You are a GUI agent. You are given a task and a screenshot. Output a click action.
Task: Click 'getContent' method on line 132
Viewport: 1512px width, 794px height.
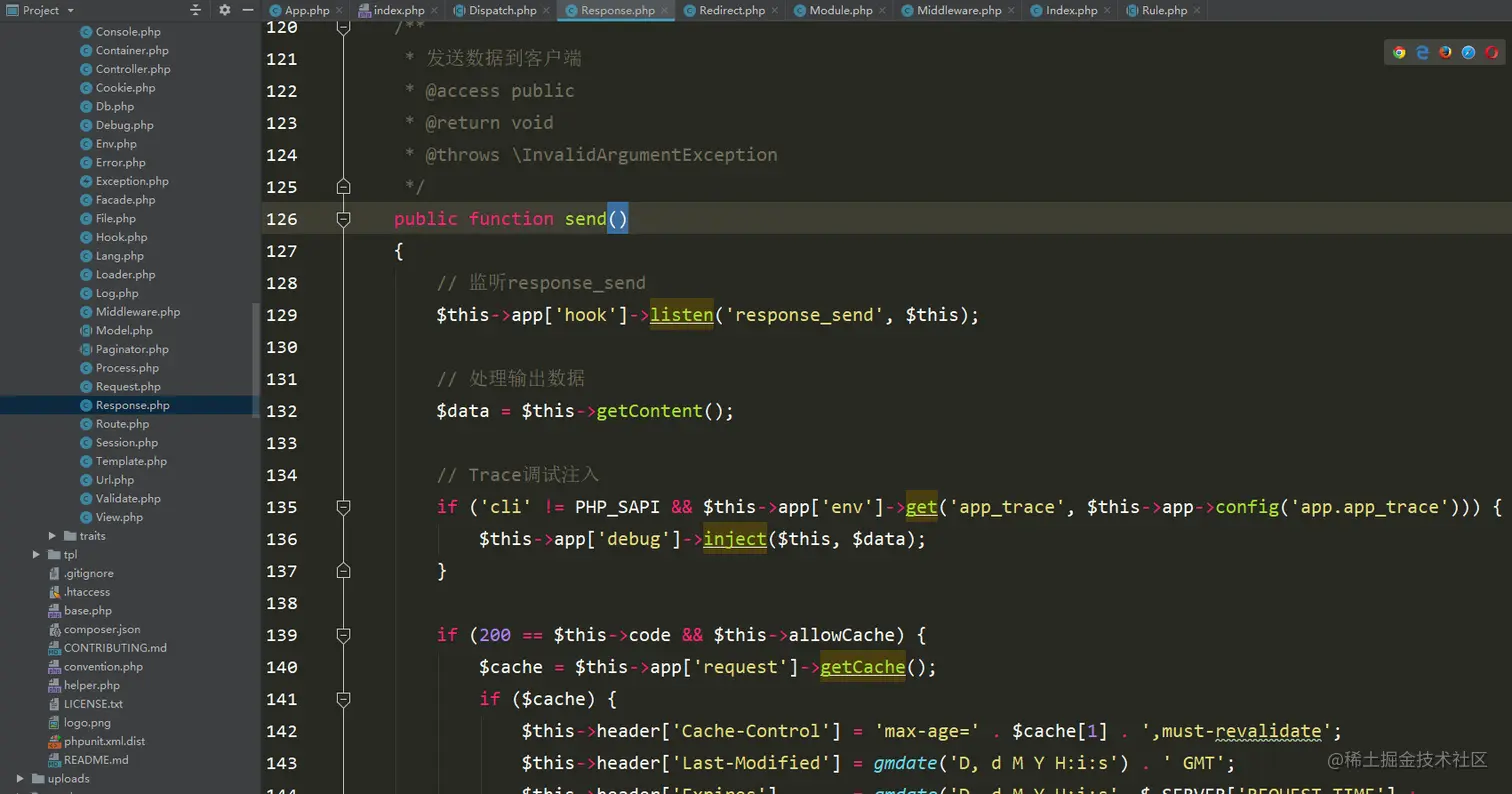pos(650,411)
